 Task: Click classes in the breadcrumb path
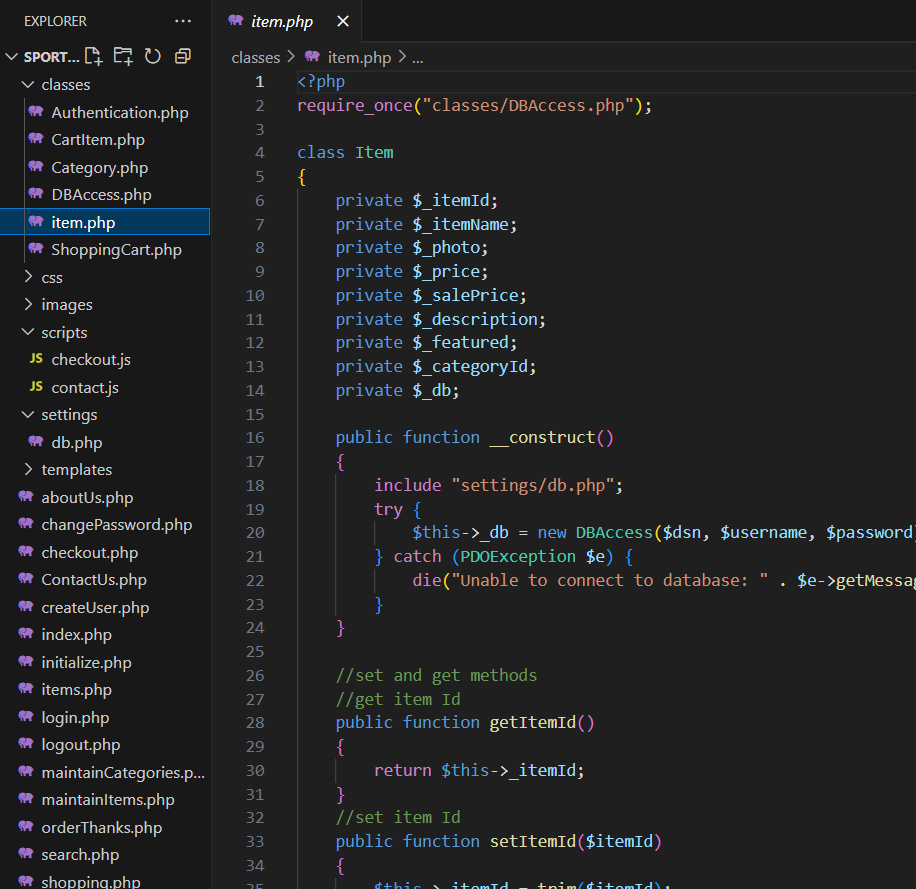click(256, 57)
